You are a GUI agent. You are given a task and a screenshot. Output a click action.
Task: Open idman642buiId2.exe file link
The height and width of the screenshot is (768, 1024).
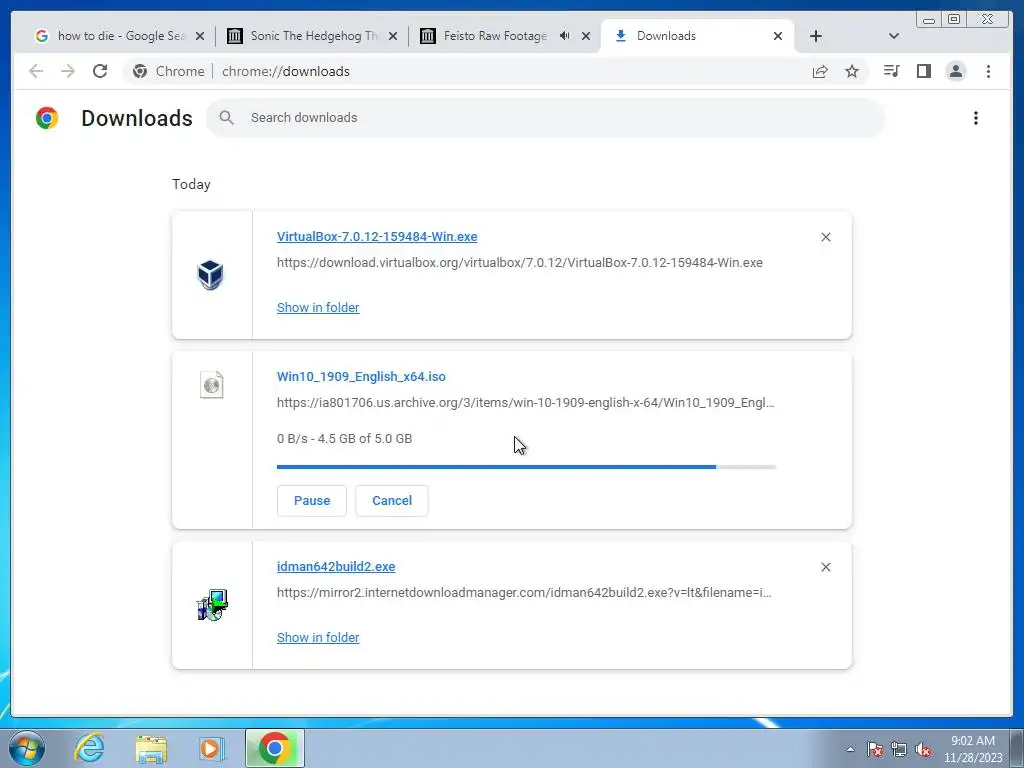point(336,567)
